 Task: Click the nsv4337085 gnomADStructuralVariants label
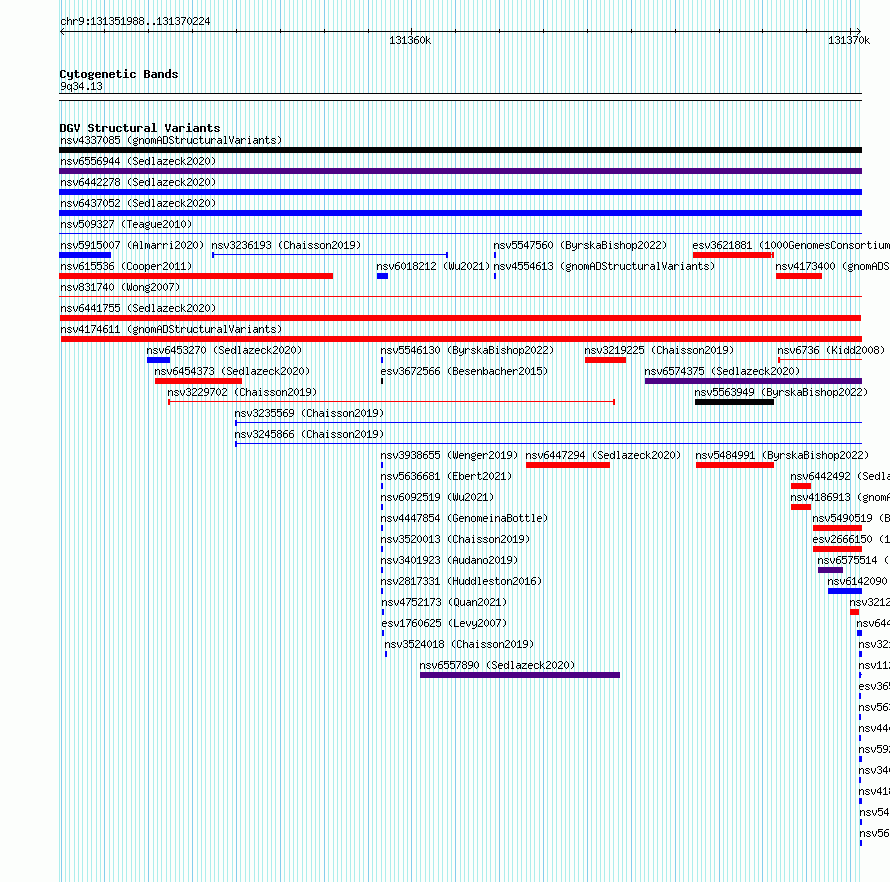171,140
